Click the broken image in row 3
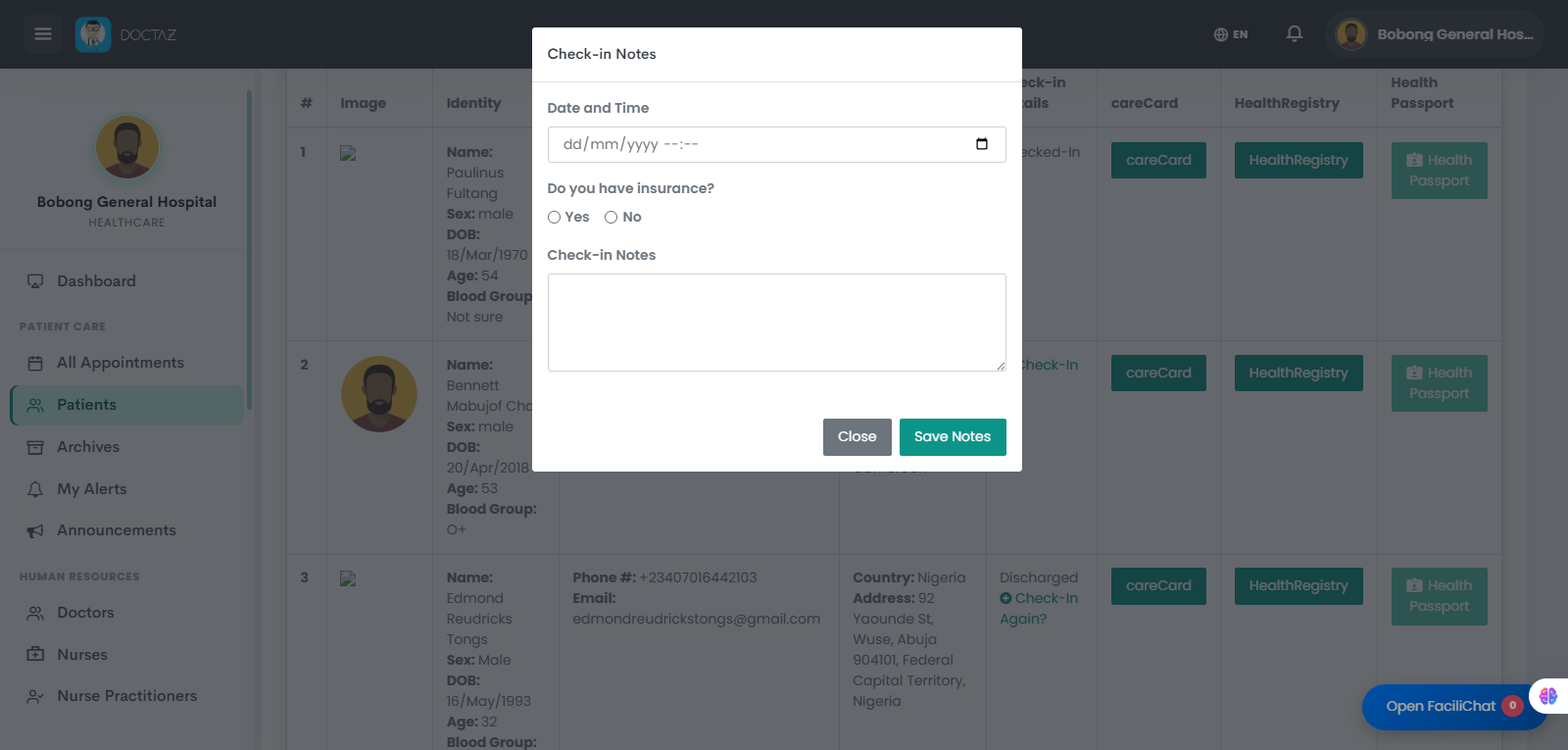1568x750 pixels. point(348,578)
